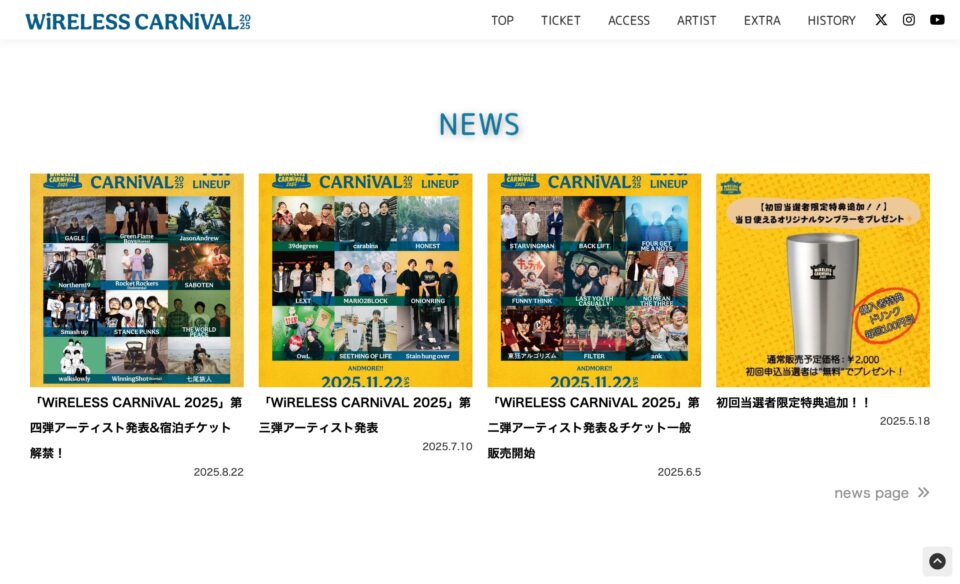Open the fourth lineup announcement headline
The width and height of the screenshot is (960, 584).
137,427
